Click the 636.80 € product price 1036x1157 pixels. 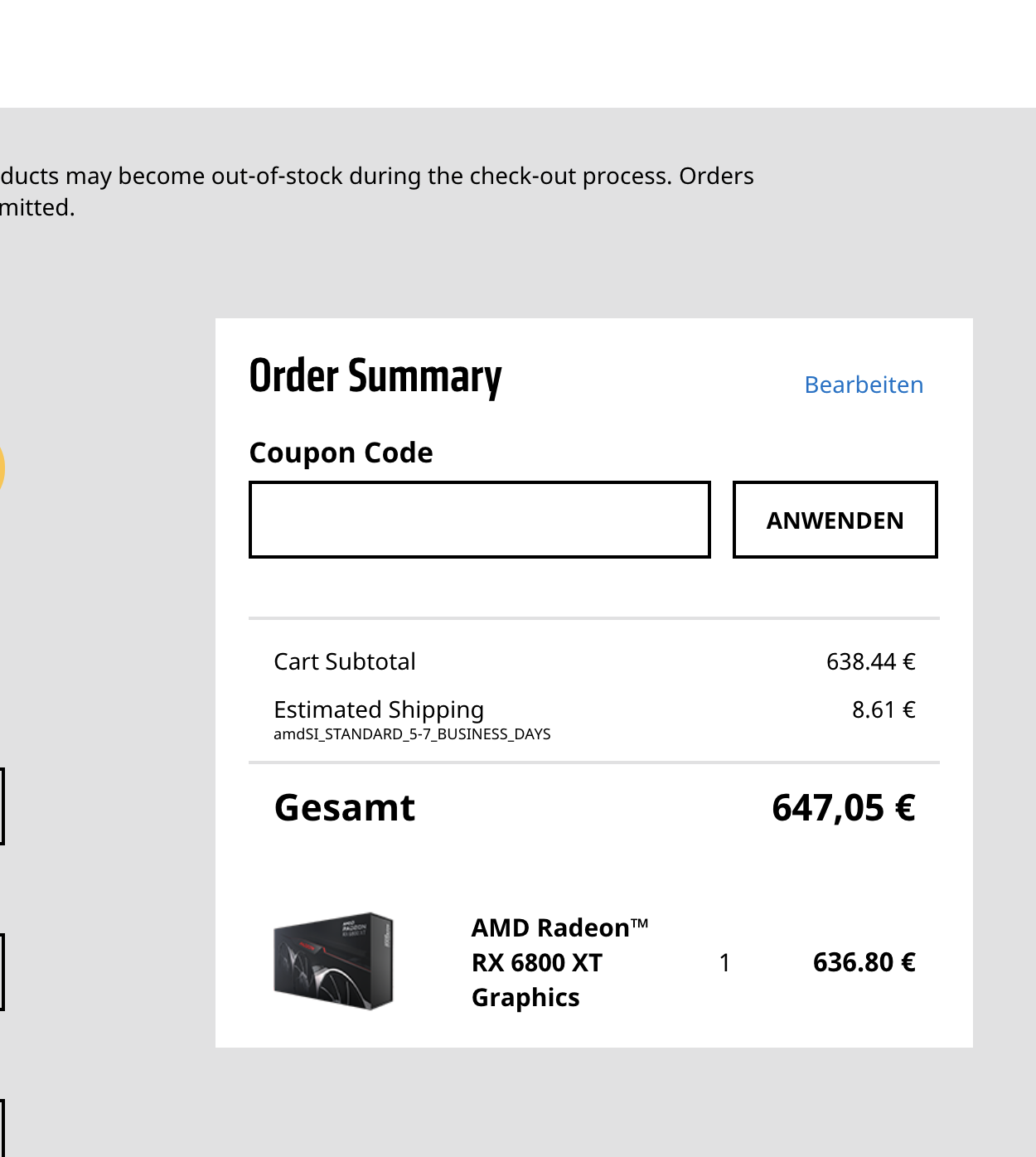coord(864,962)
